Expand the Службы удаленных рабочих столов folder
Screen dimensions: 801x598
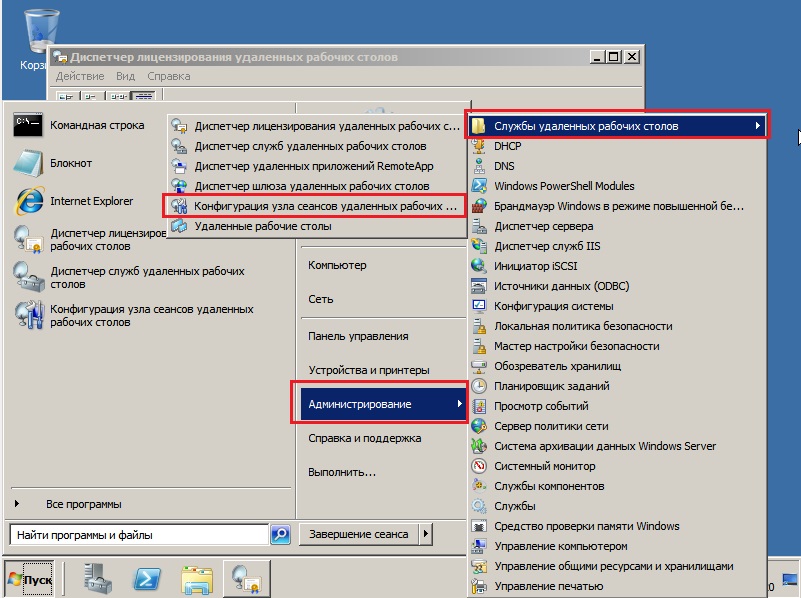(x=618, y=126)
